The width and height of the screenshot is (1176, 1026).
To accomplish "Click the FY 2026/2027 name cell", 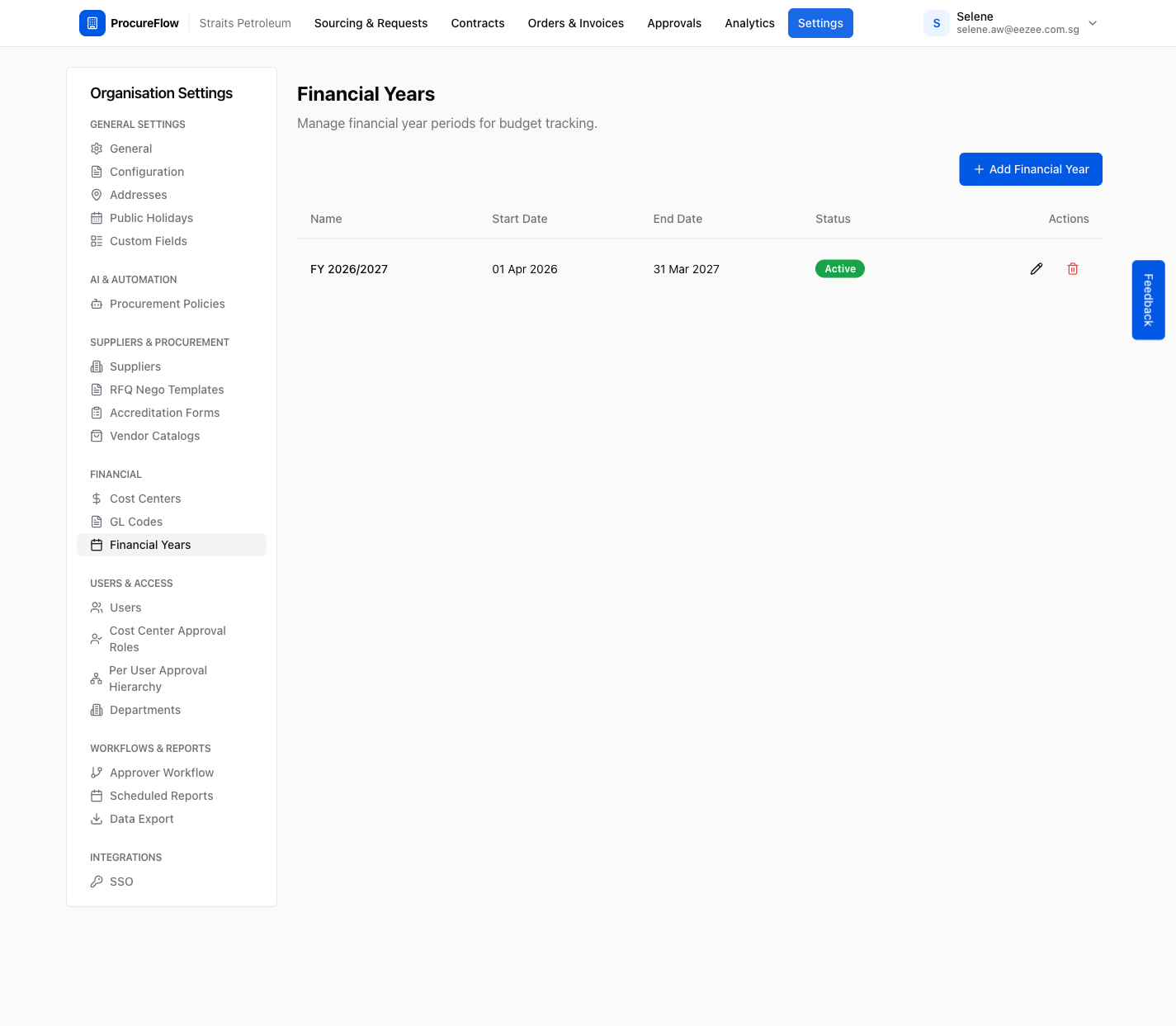I will coord(349,269).
